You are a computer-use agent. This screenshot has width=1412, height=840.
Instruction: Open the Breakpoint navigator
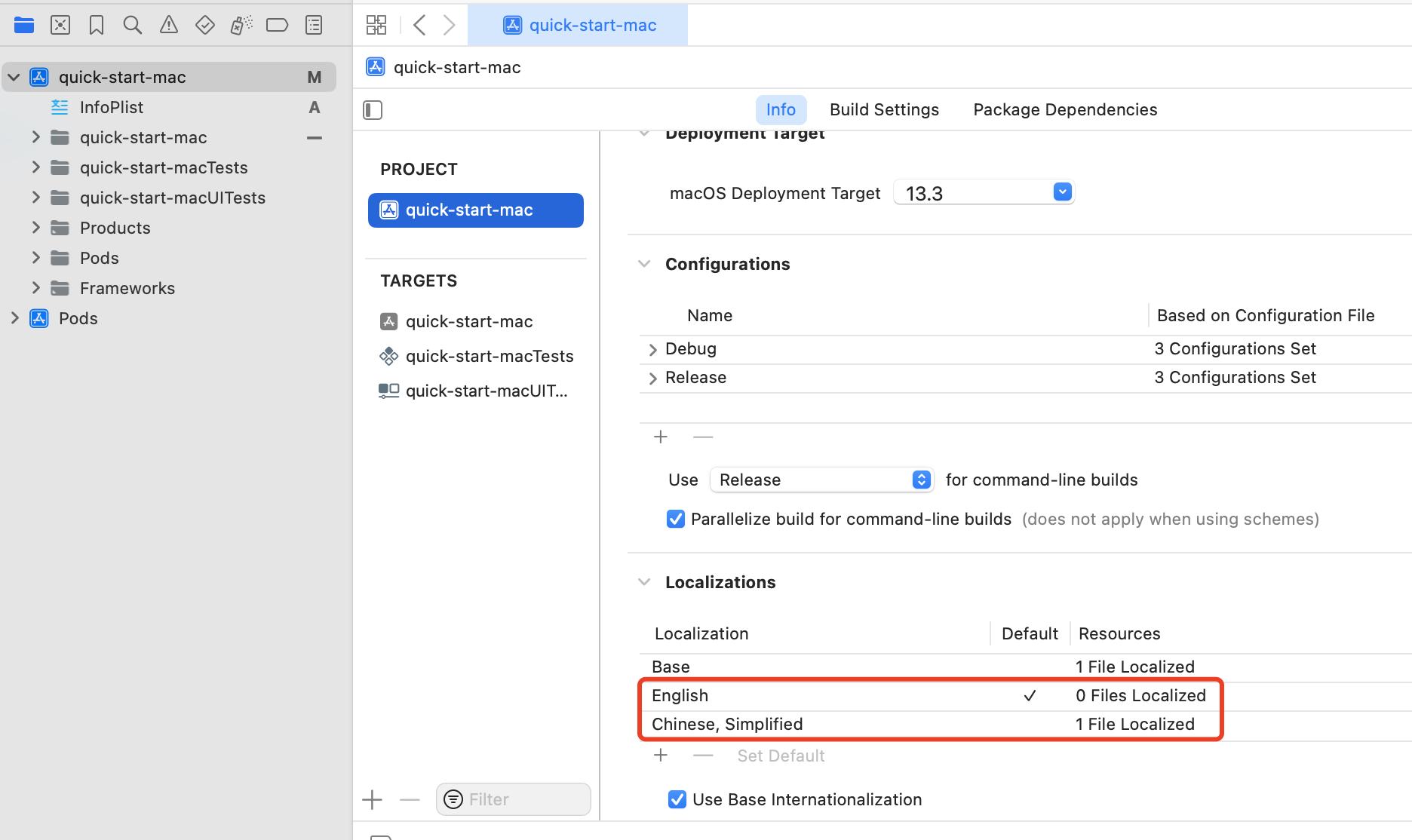coord(278,25)
